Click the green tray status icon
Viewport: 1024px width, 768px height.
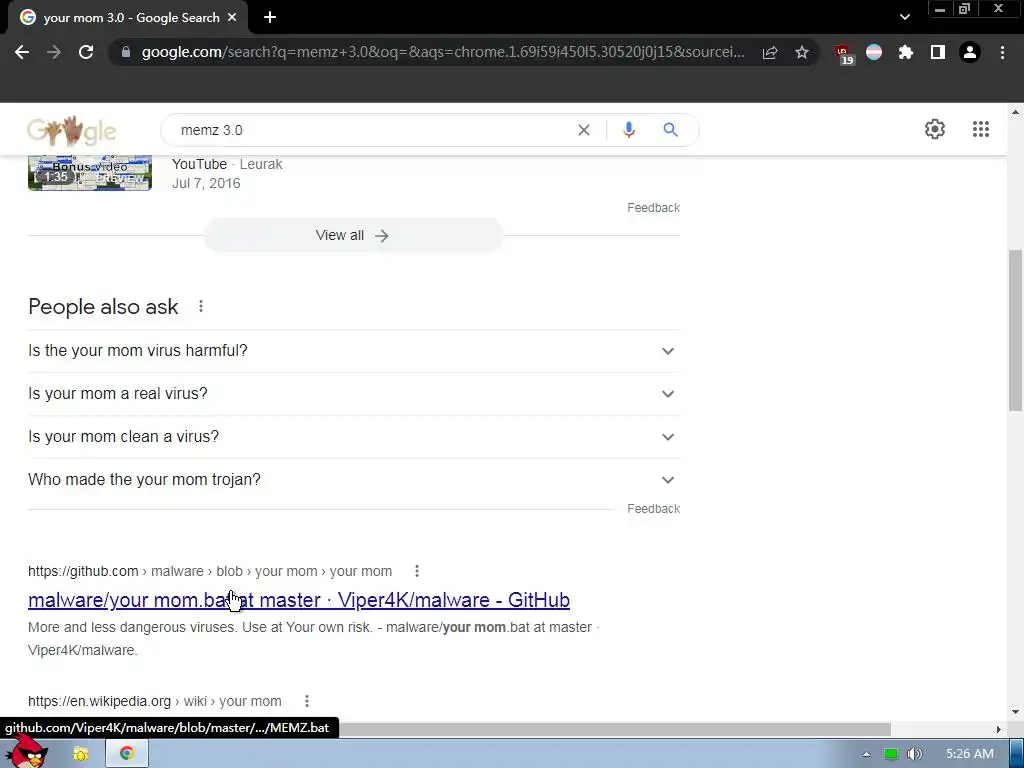click(891, 754)
